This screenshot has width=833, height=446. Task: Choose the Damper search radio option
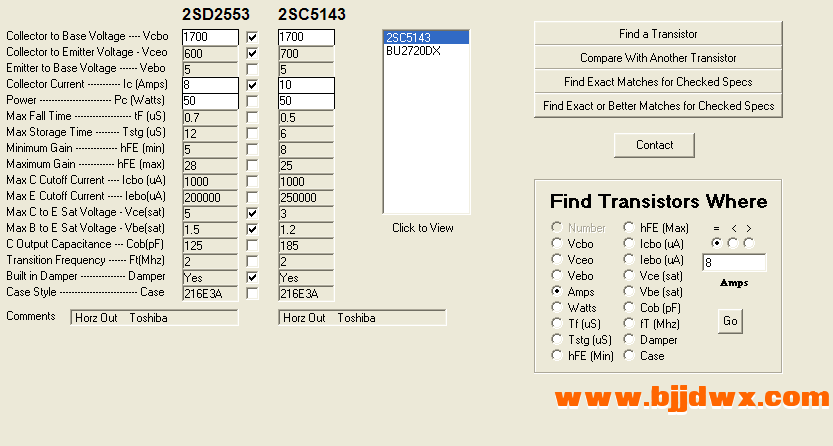(629, 340)
